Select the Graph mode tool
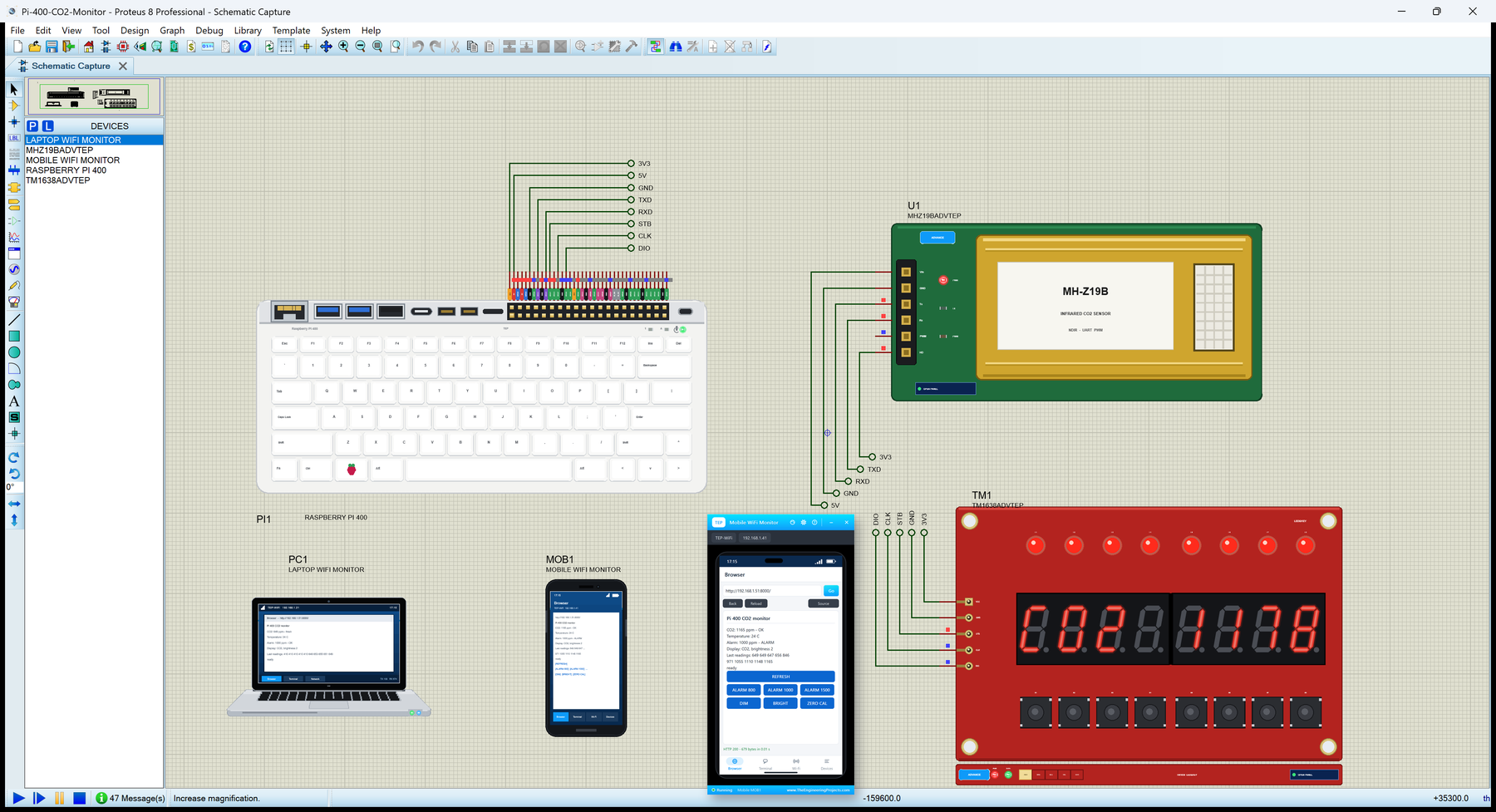The height and width of the screenshot is (812, 1496). 14,237
